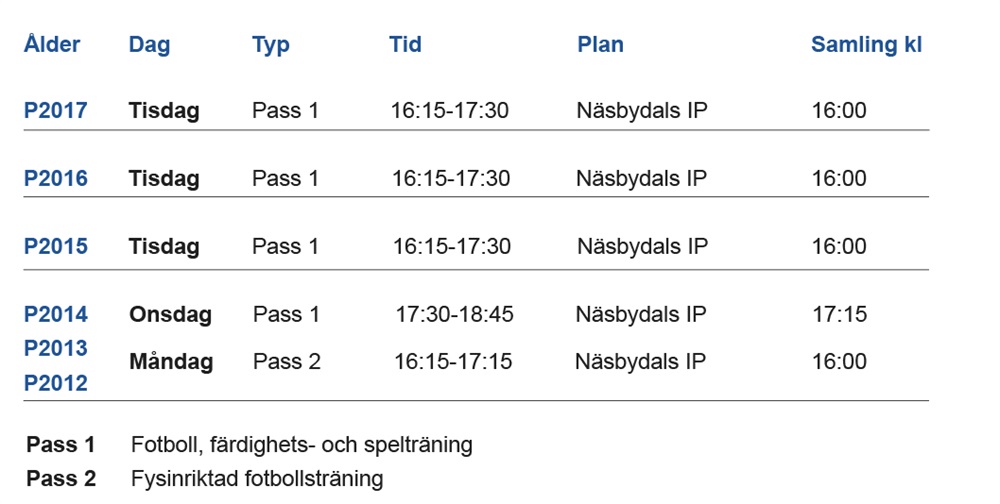Screen dimensions: 1000x504
Task: Click the 17:30-18:45 time slot
Action: [x=454, y=315]
